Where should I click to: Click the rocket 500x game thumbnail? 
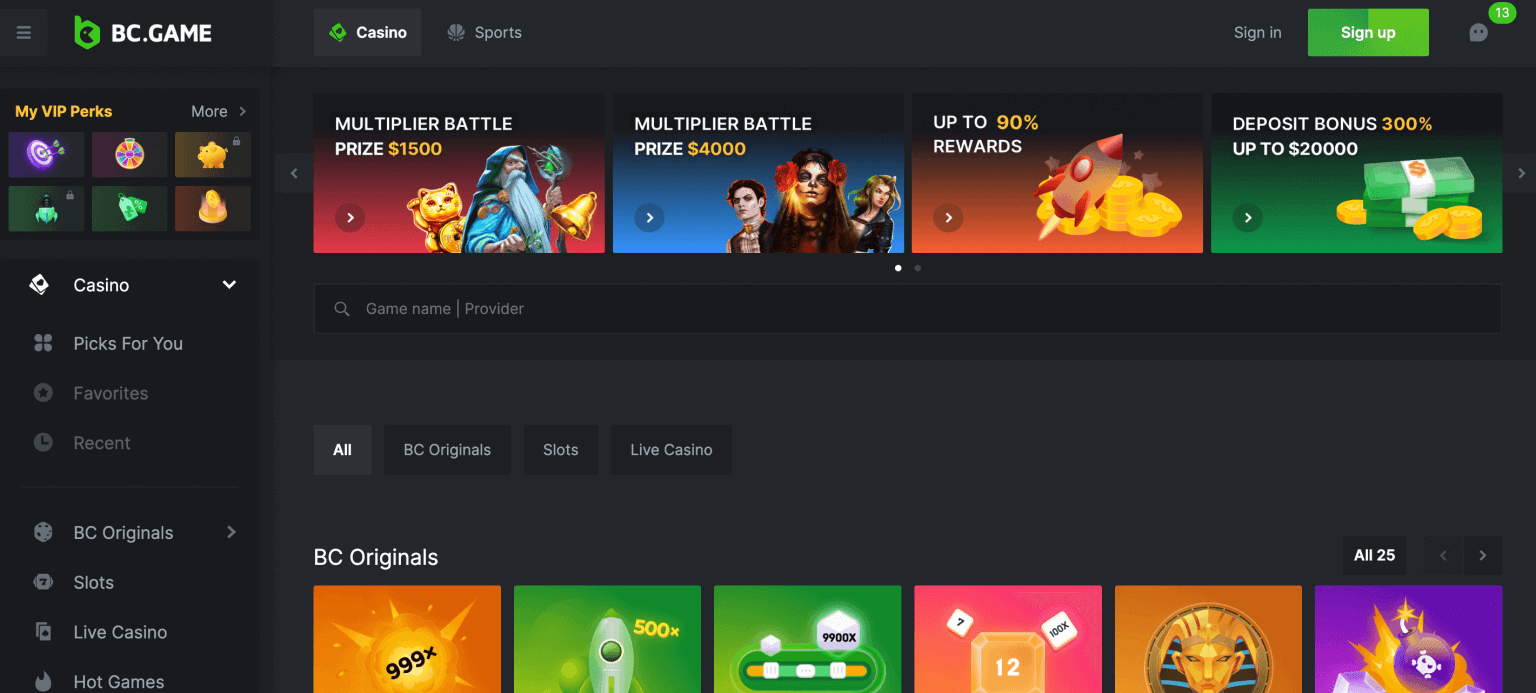[607, 639]
